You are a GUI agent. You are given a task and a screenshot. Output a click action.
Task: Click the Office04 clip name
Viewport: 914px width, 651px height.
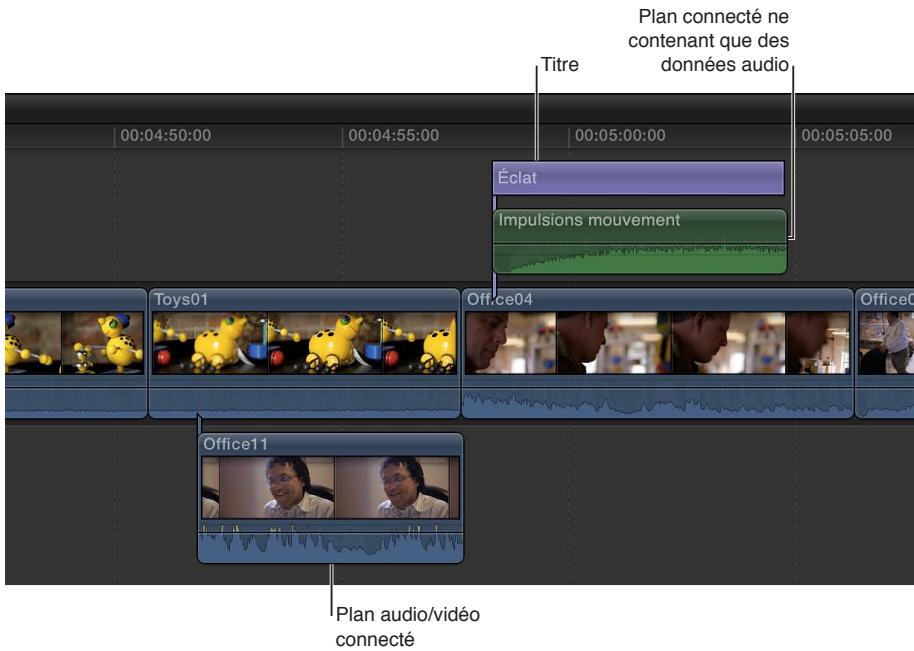(x=500, y=300)
